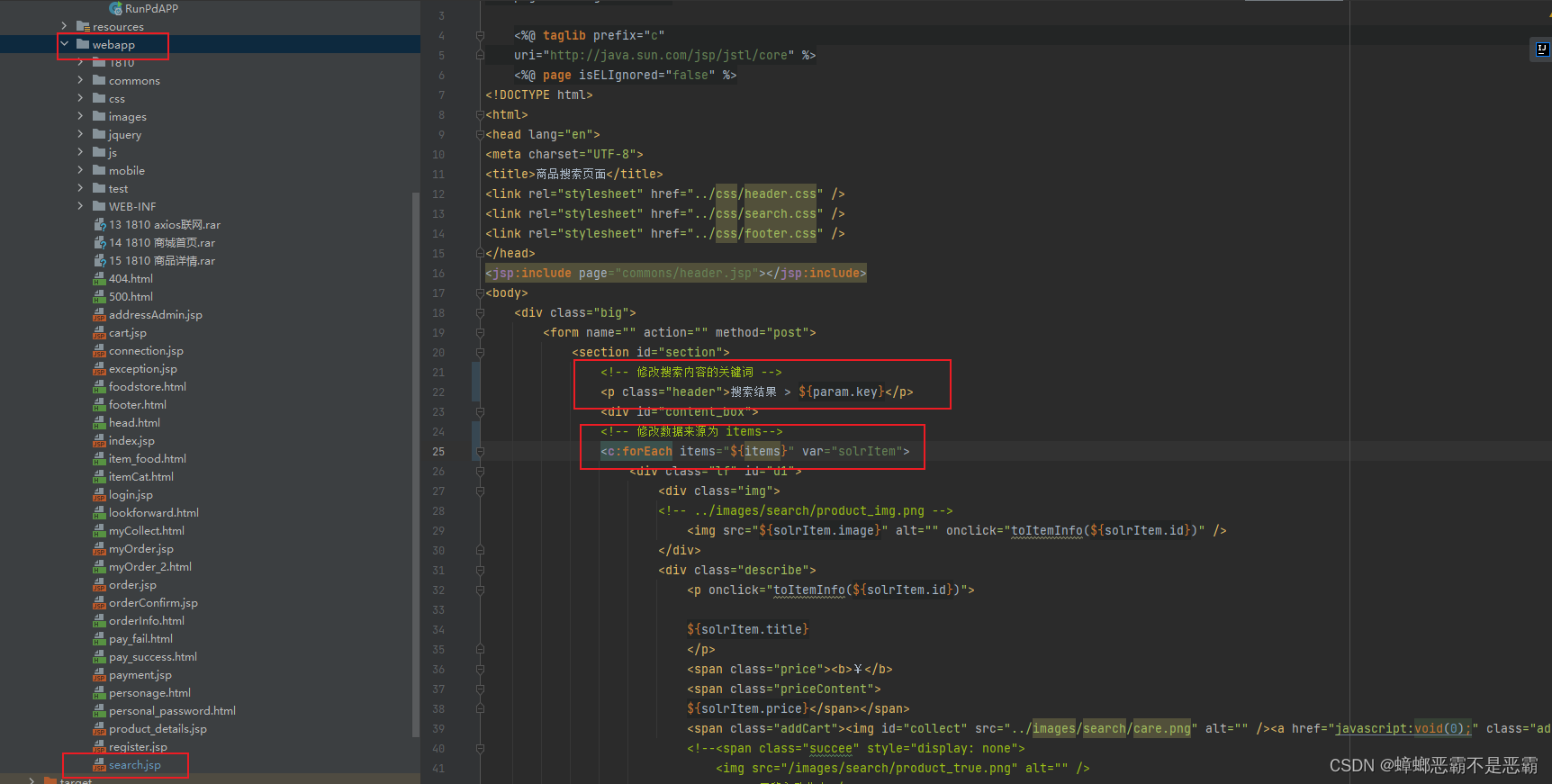Expand the images folder arrow
Image resolution: width=1552 pixels, height=784 pixels.
tap(80, 116)
